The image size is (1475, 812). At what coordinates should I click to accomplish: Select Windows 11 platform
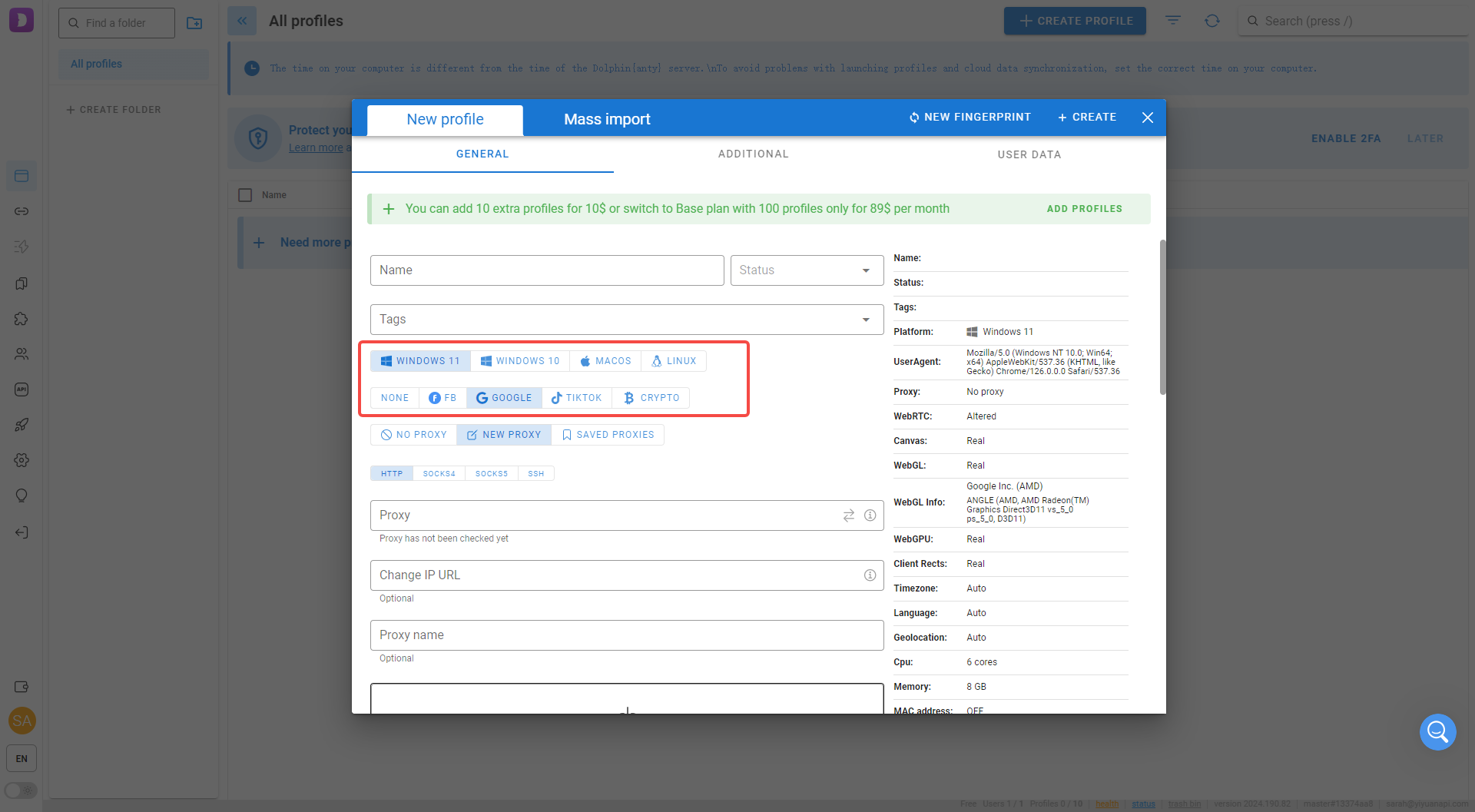tap(420, 361)
